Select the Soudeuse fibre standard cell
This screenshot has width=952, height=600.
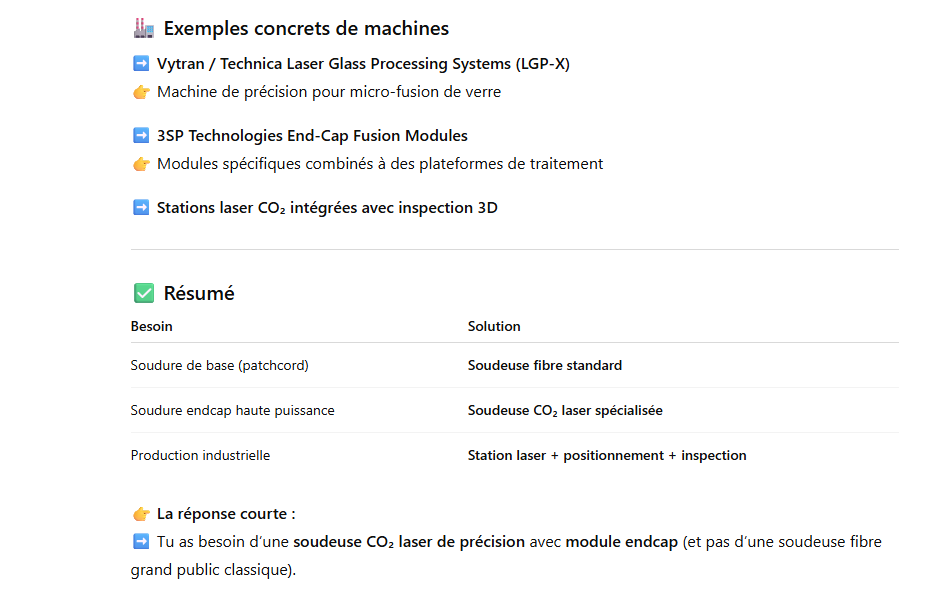tap(544, 366)
